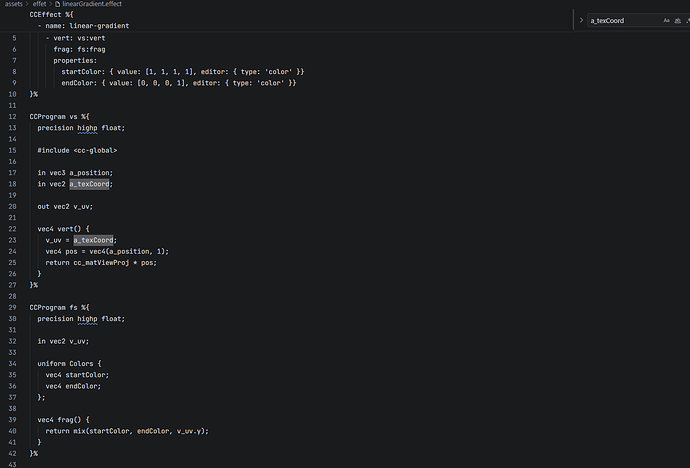Click line number 12 in the gutter

(12, 117)
